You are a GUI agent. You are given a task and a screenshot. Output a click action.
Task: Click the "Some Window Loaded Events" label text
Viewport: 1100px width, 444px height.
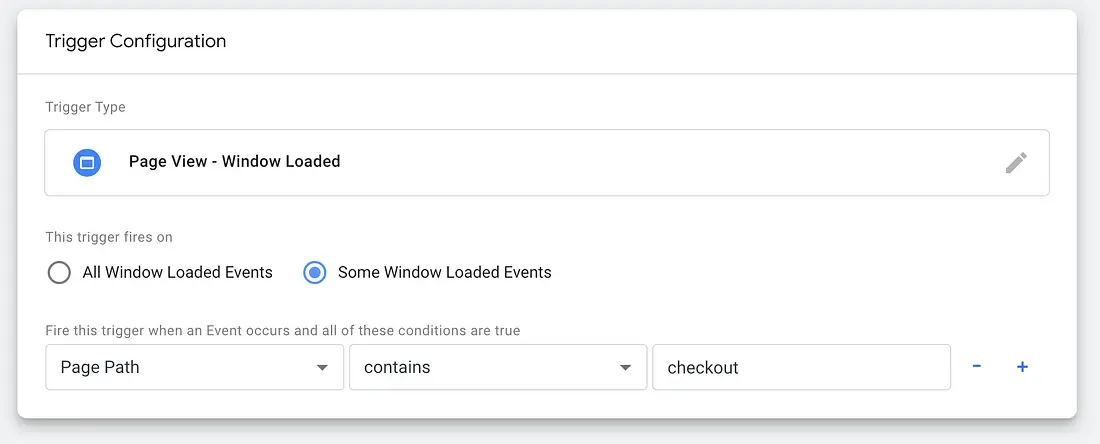tap(444, 272)
